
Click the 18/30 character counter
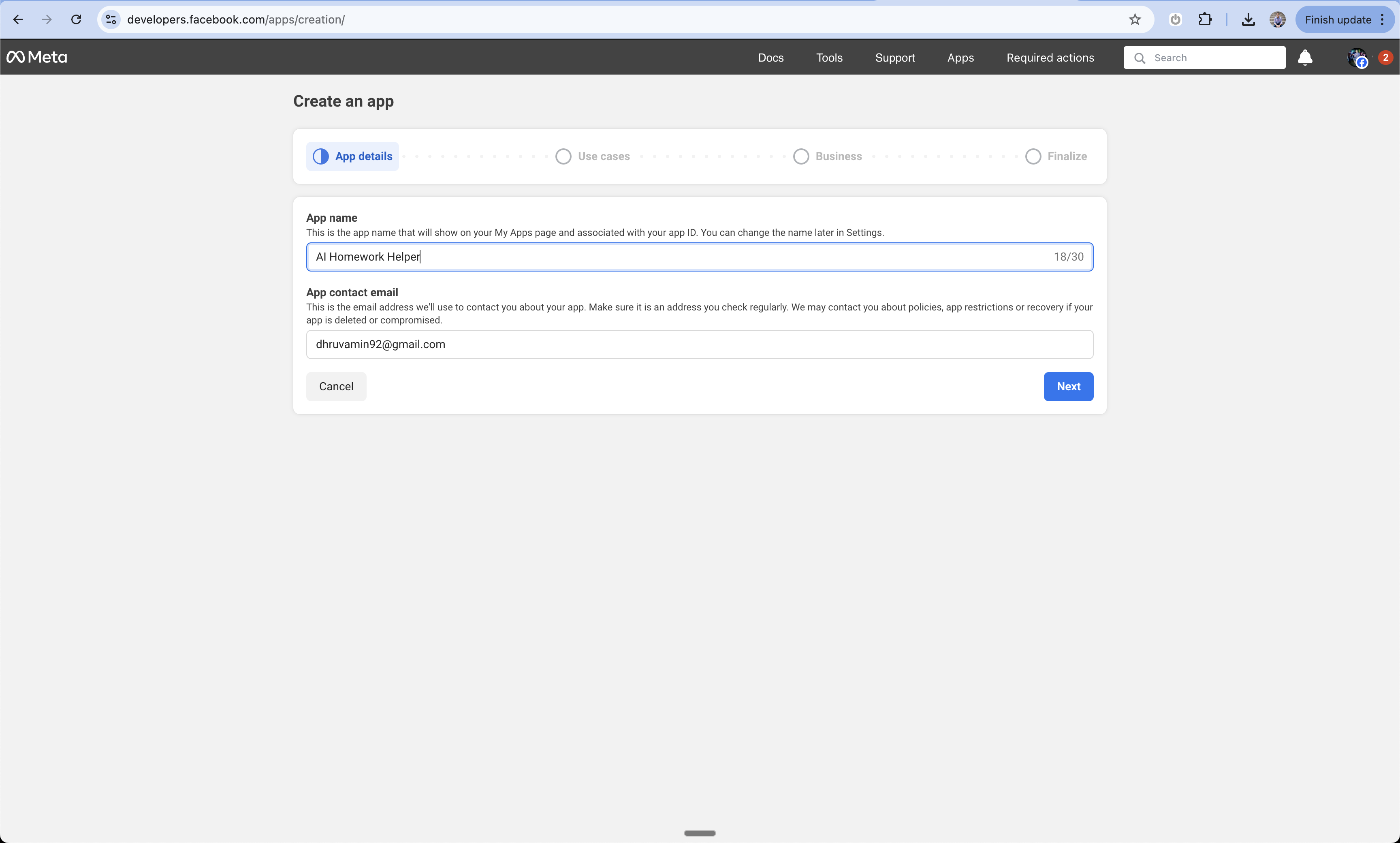point(1068,257)
